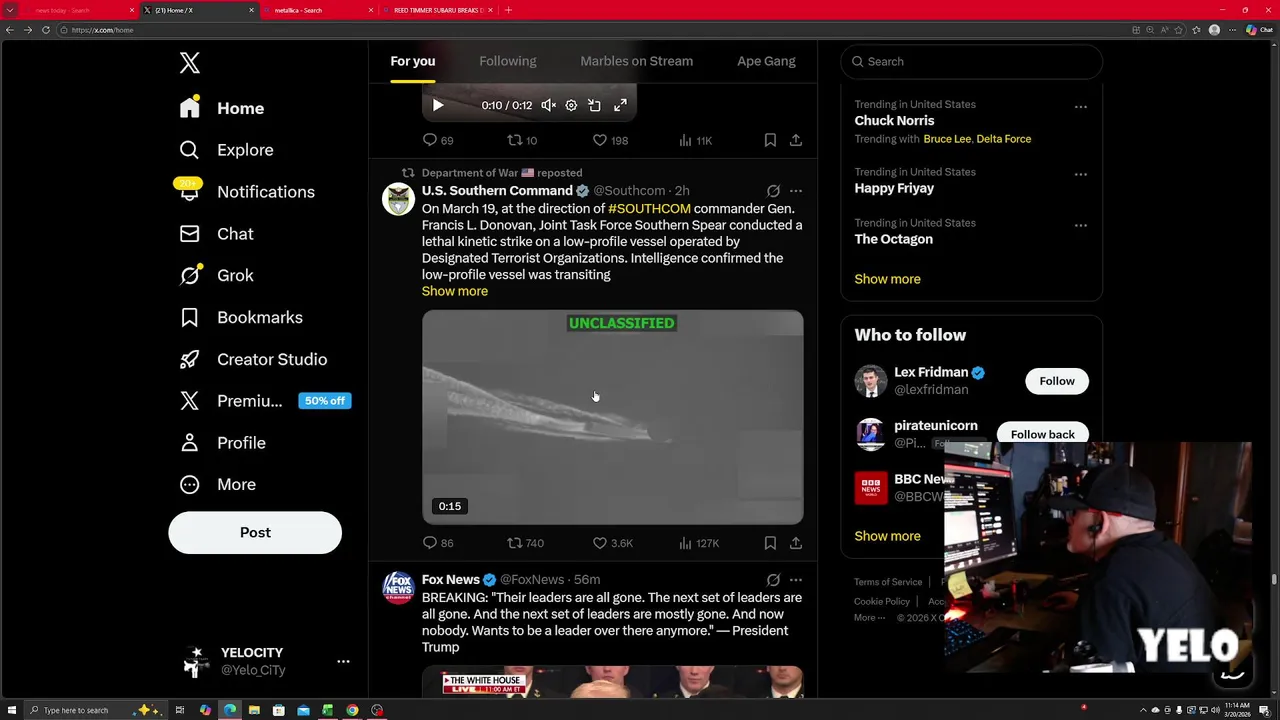Click the search field on X
Image resolution: width=1280 pixels, height=720 pixels.
tap(971, 62)
